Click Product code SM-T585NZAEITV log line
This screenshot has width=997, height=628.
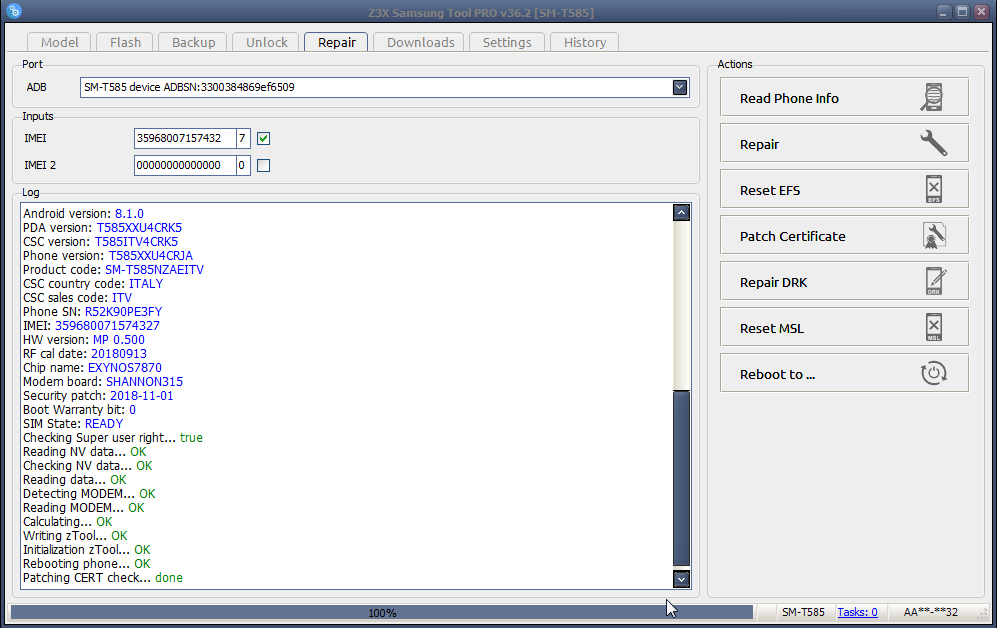pos(113,270)
